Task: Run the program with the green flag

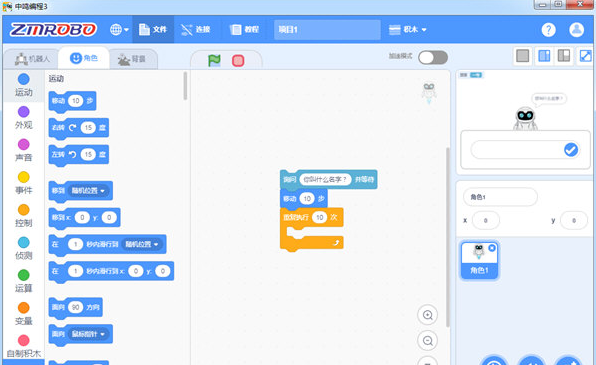Action: (214, 60)
